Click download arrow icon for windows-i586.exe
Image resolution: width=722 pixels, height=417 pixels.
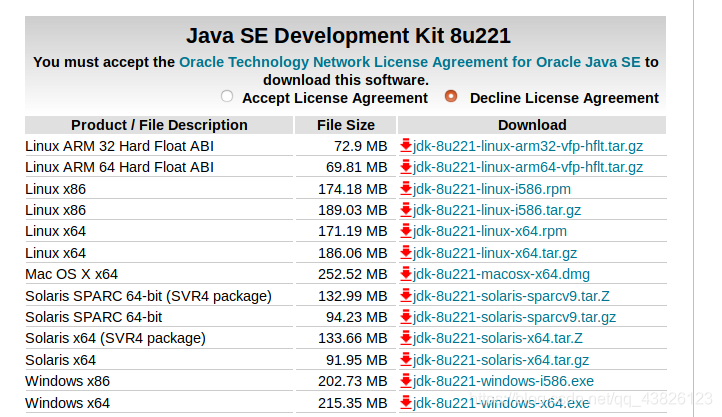[406, 381]
